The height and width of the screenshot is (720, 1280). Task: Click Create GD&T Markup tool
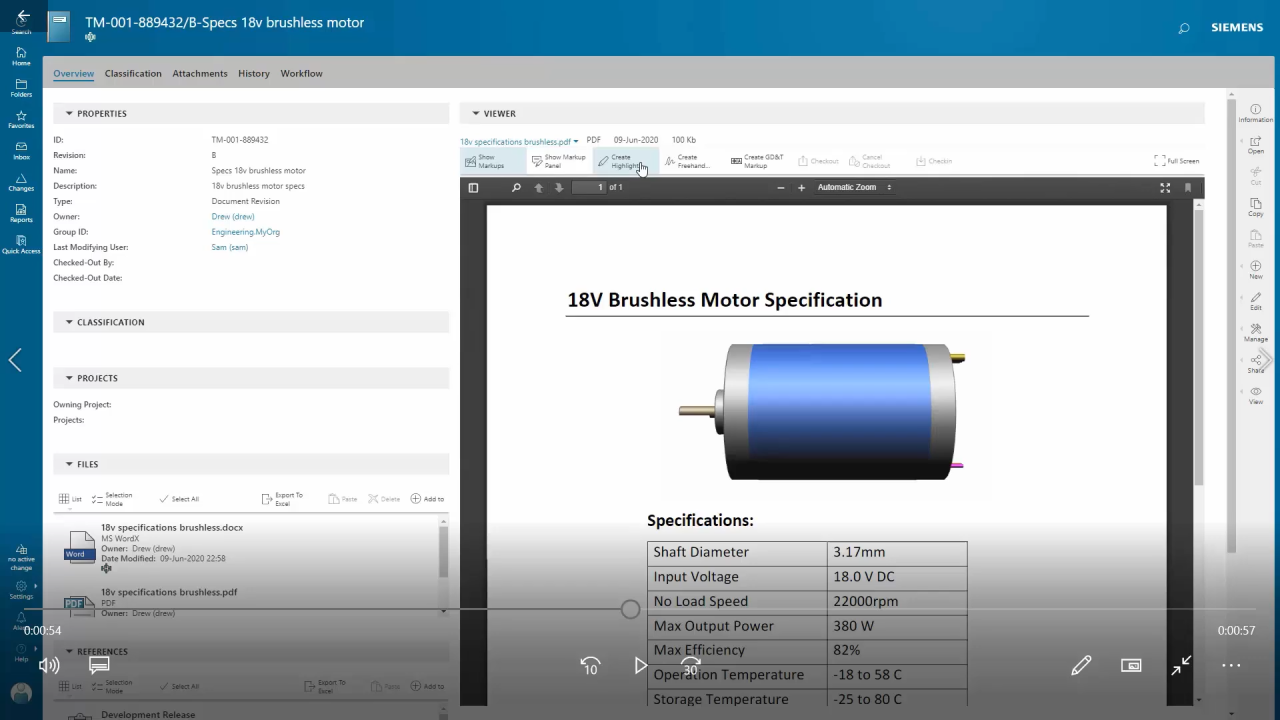point(757,161)
